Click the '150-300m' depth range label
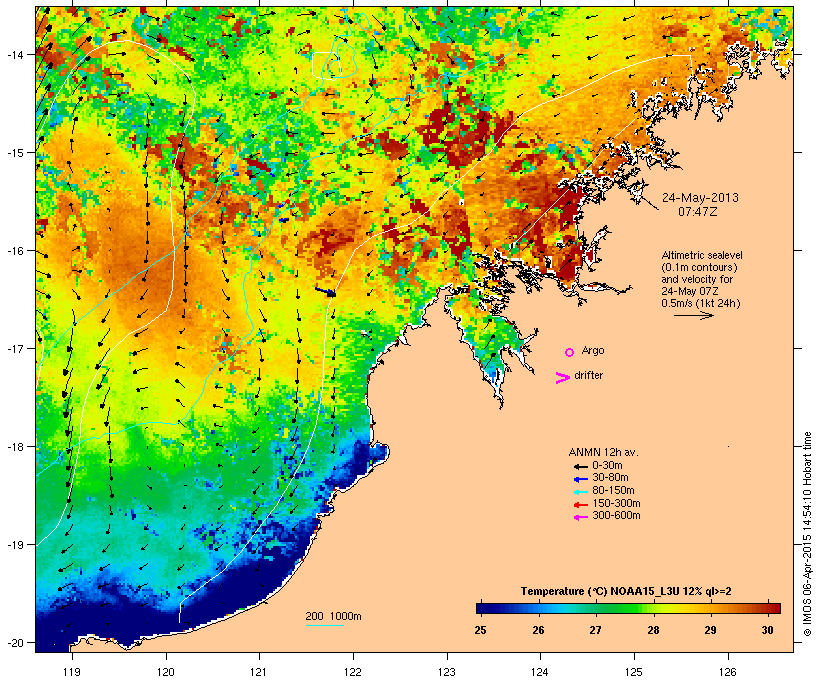This screenshot has width=820, height=680. [616, 503]
